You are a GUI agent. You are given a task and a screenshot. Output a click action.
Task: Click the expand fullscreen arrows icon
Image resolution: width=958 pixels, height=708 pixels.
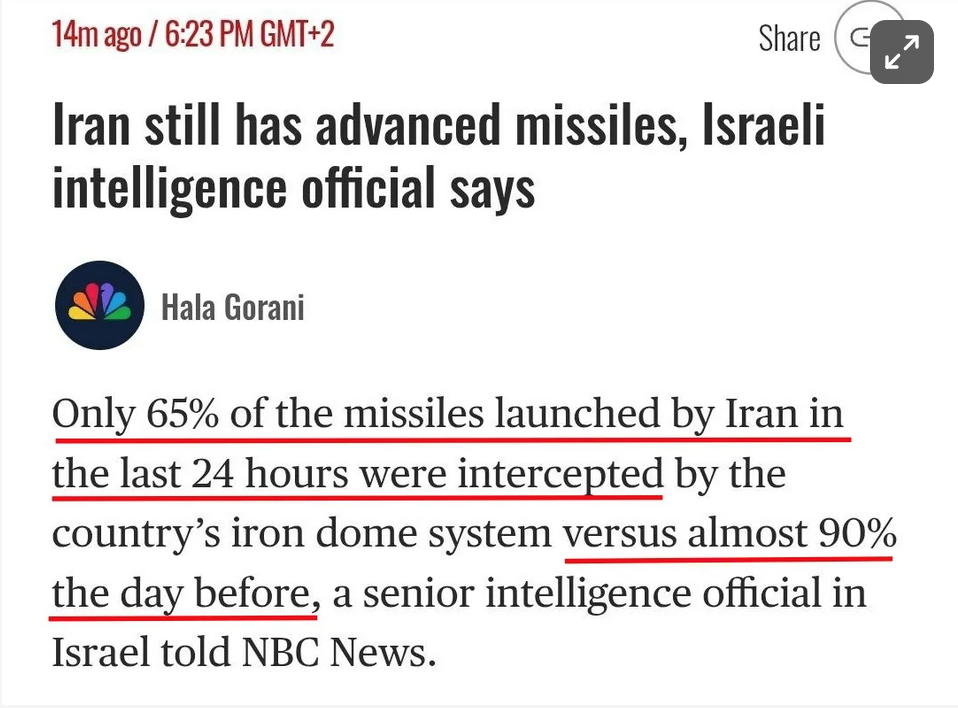902,52
